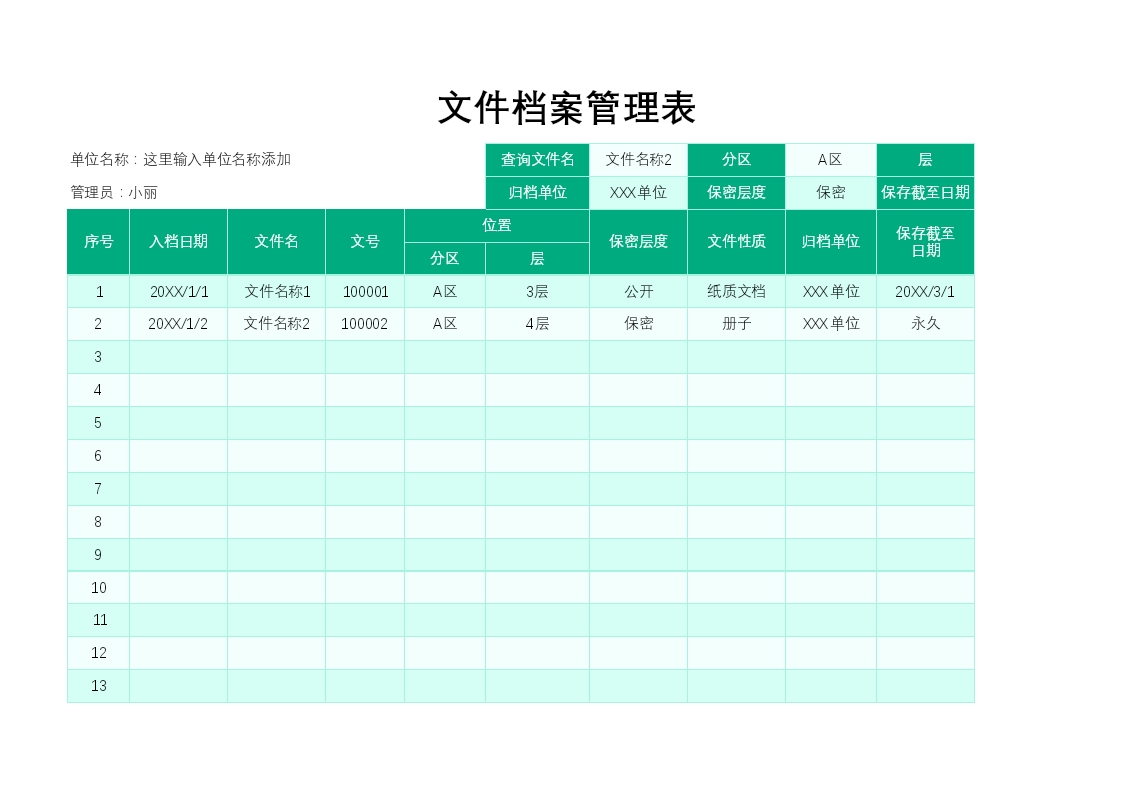Click the query 归档单位 label

tap(537, 193)
